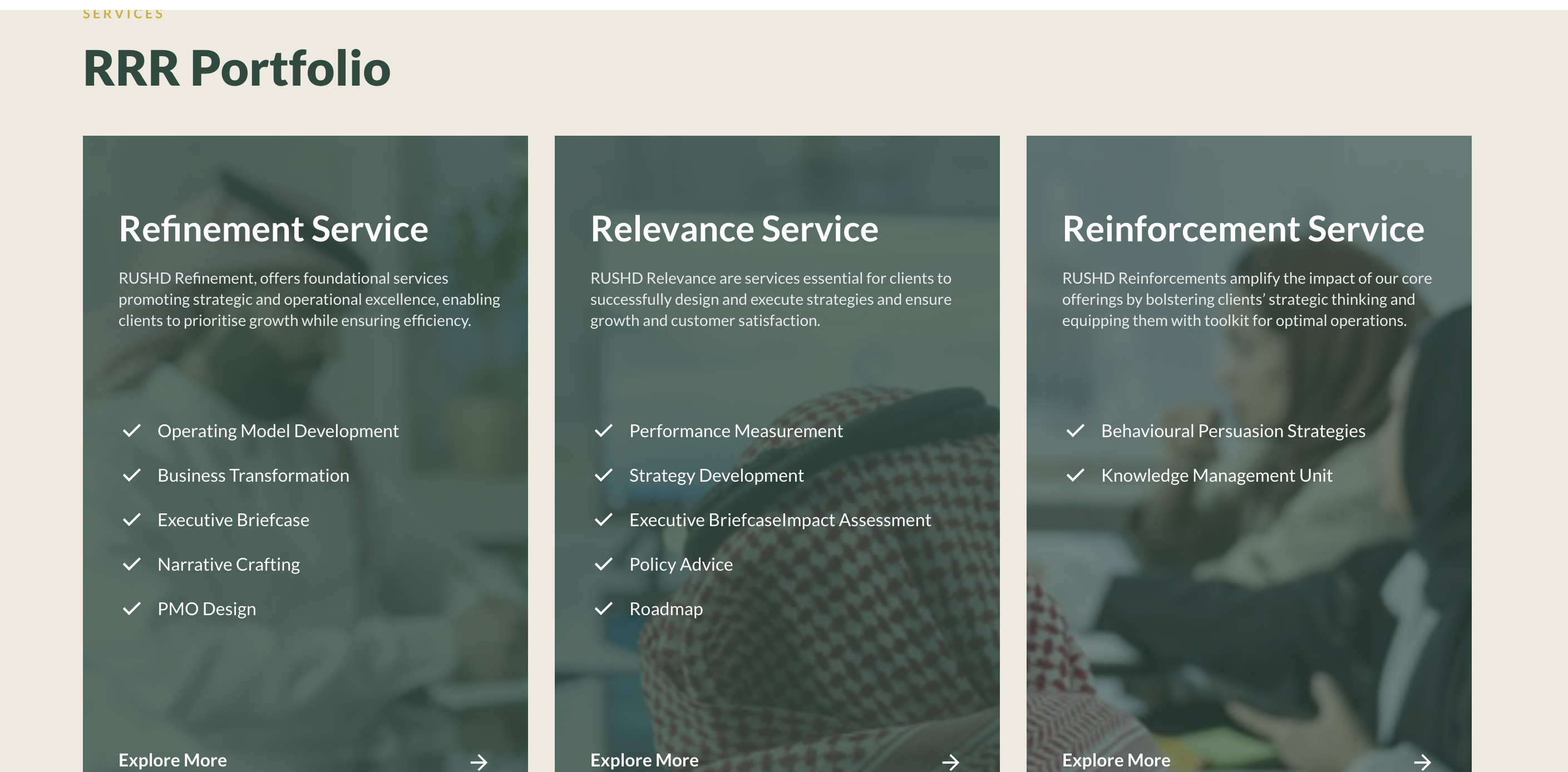The width and height of the screenshot is (1568, 772).
Task: Click checkmark beside Behavioural Persuasion Strategies
Action: [1075, 430]
